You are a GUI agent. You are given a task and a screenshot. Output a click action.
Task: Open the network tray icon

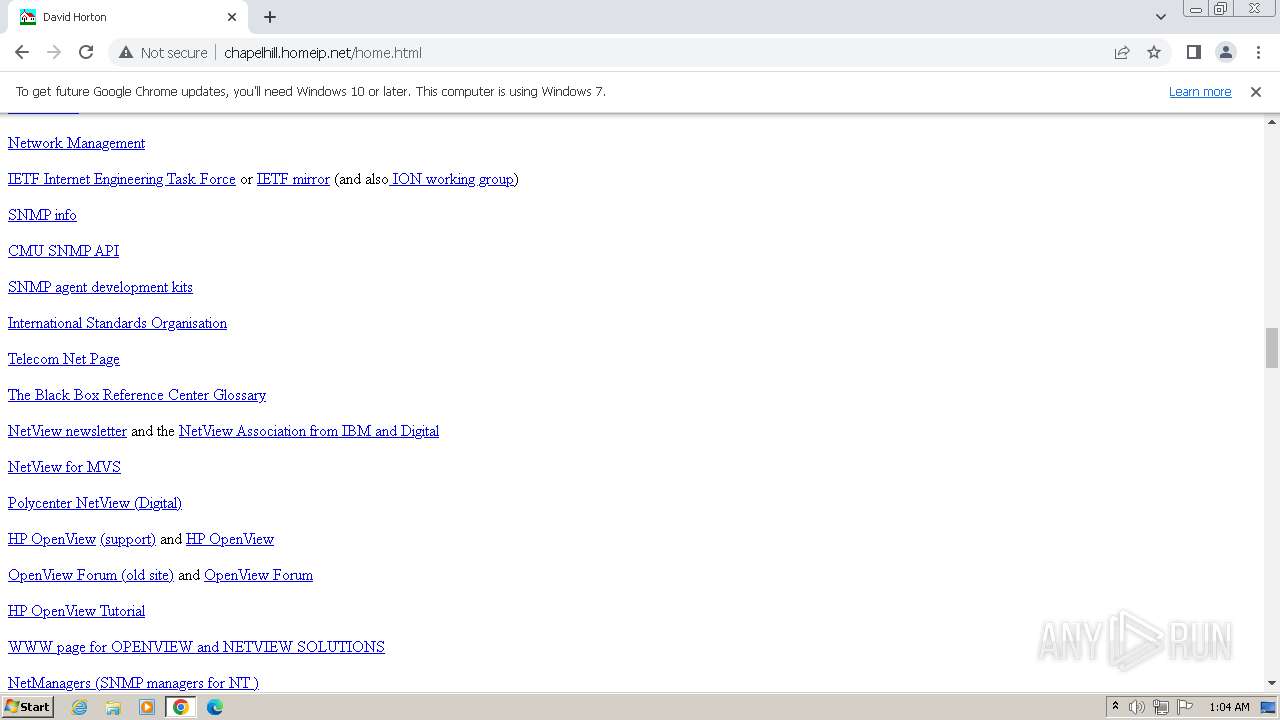(1161, 707)
